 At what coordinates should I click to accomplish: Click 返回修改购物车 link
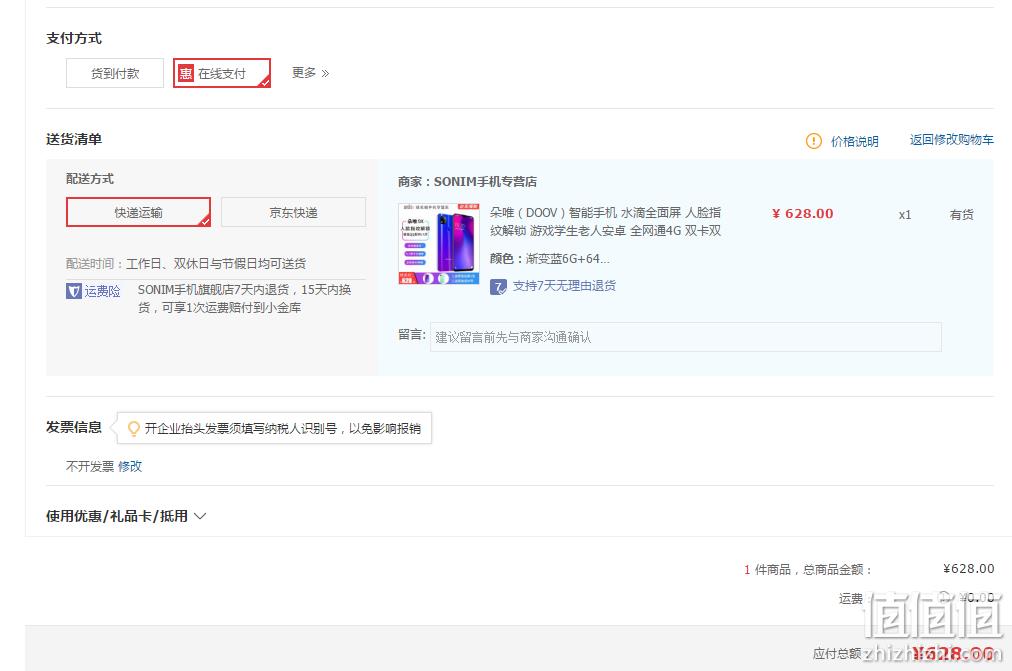tap(952, 140)
